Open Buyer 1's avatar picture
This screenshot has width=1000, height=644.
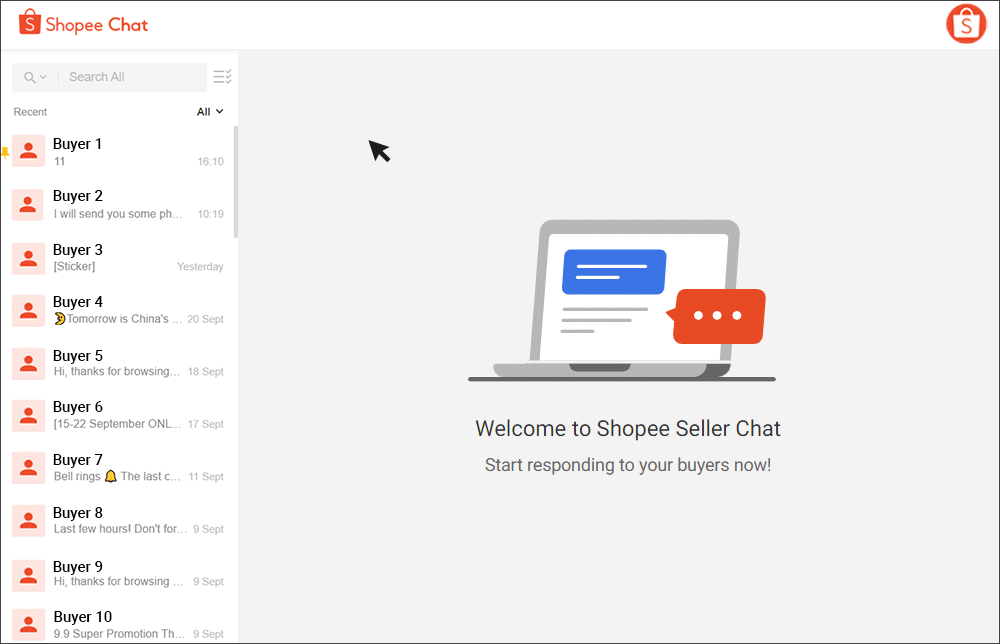click(x=27, y=151)
